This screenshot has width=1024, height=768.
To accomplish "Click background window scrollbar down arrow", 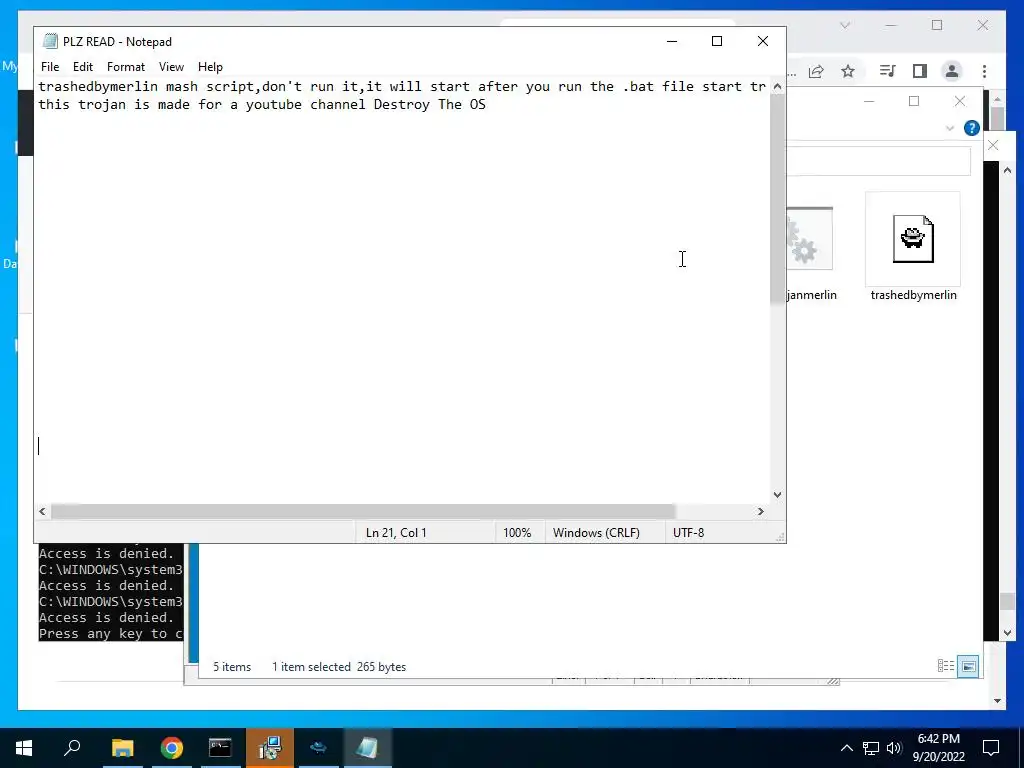I will click(x=997, y=701).
